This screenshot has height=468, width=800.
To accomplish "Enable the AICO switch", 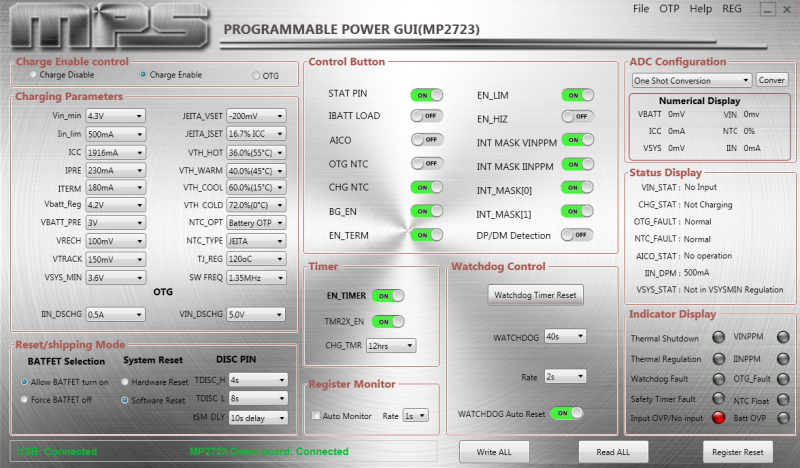I will click(x=427, y=139).
